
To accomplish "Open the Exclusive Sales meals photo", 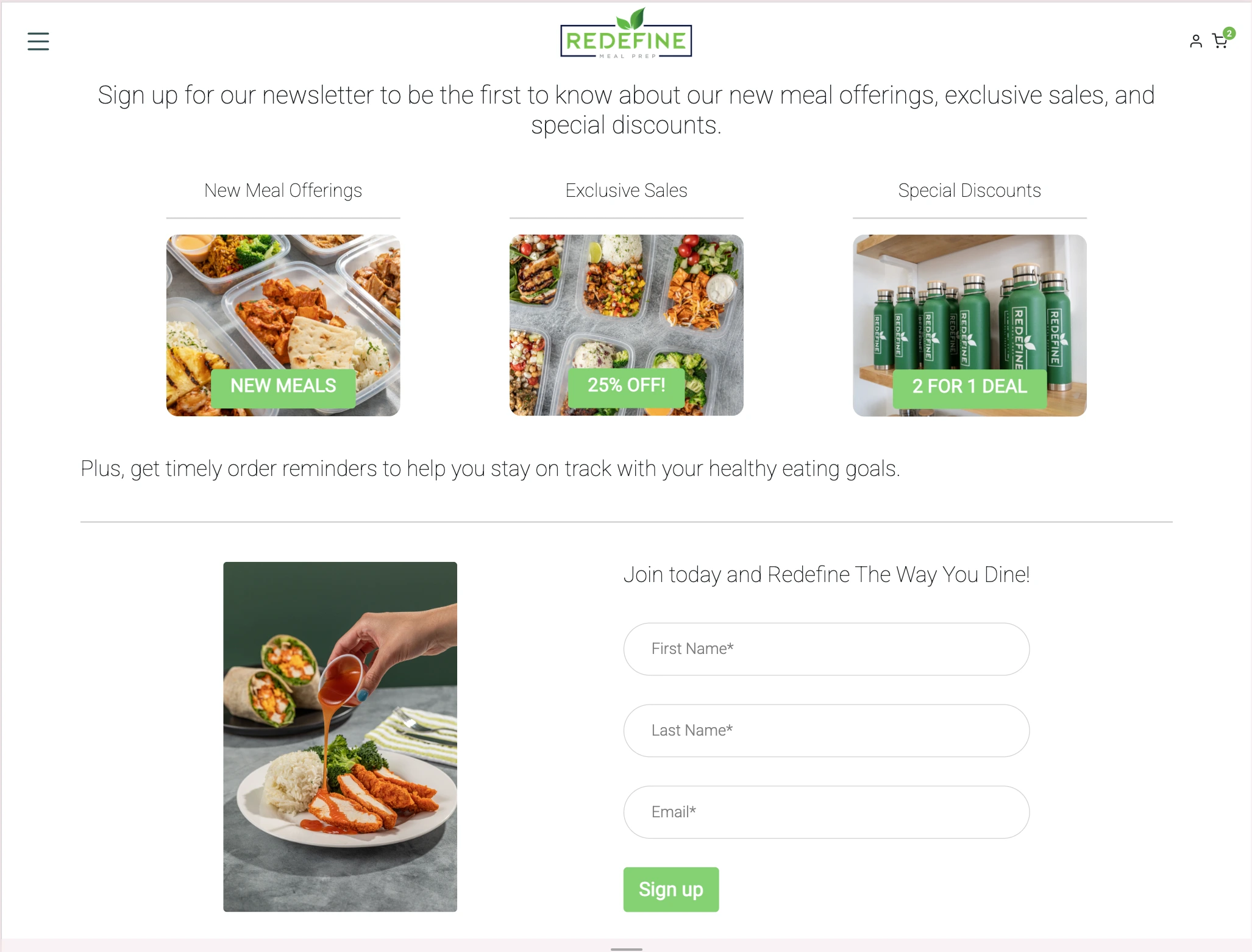I will tap(627, 325).
